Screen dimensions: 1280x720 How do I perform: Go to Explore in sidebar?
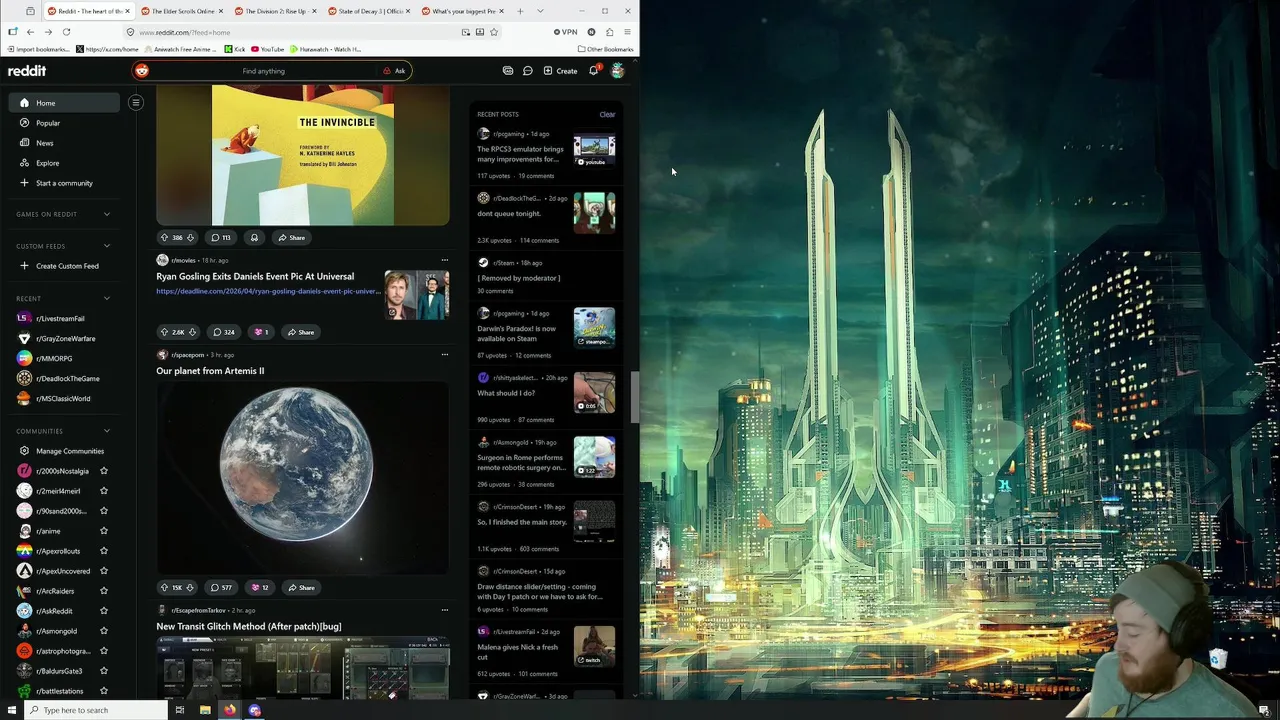(64, 163)
